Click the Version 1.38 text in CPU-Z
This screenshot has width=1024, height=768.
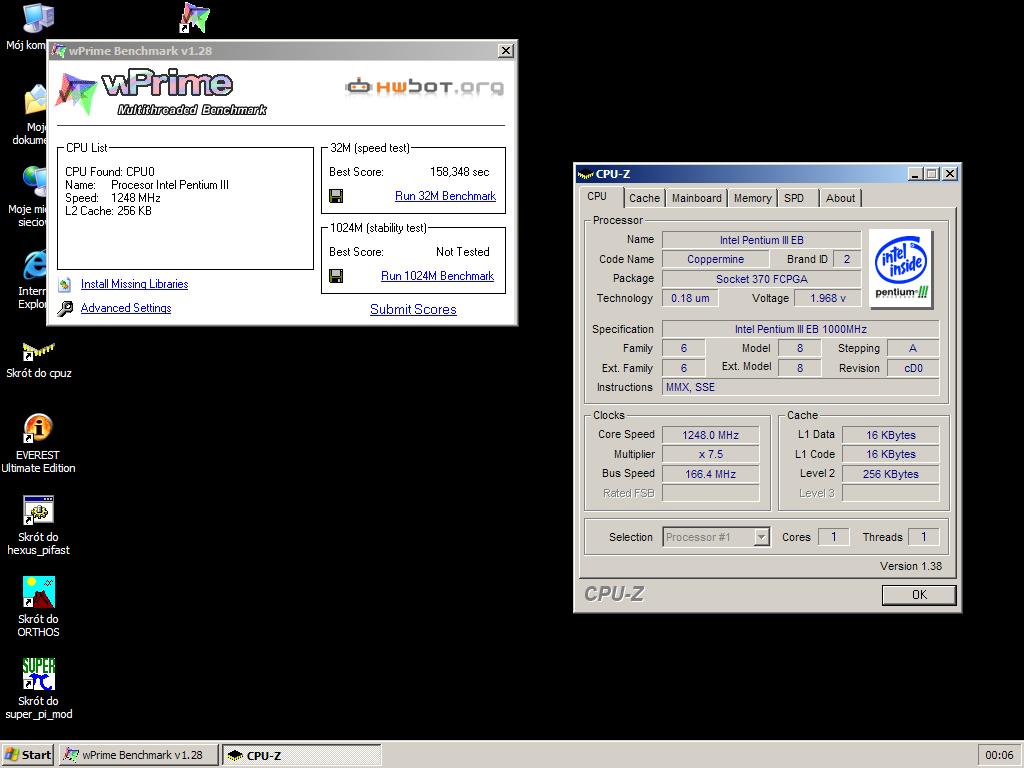[x=910, y=566]
